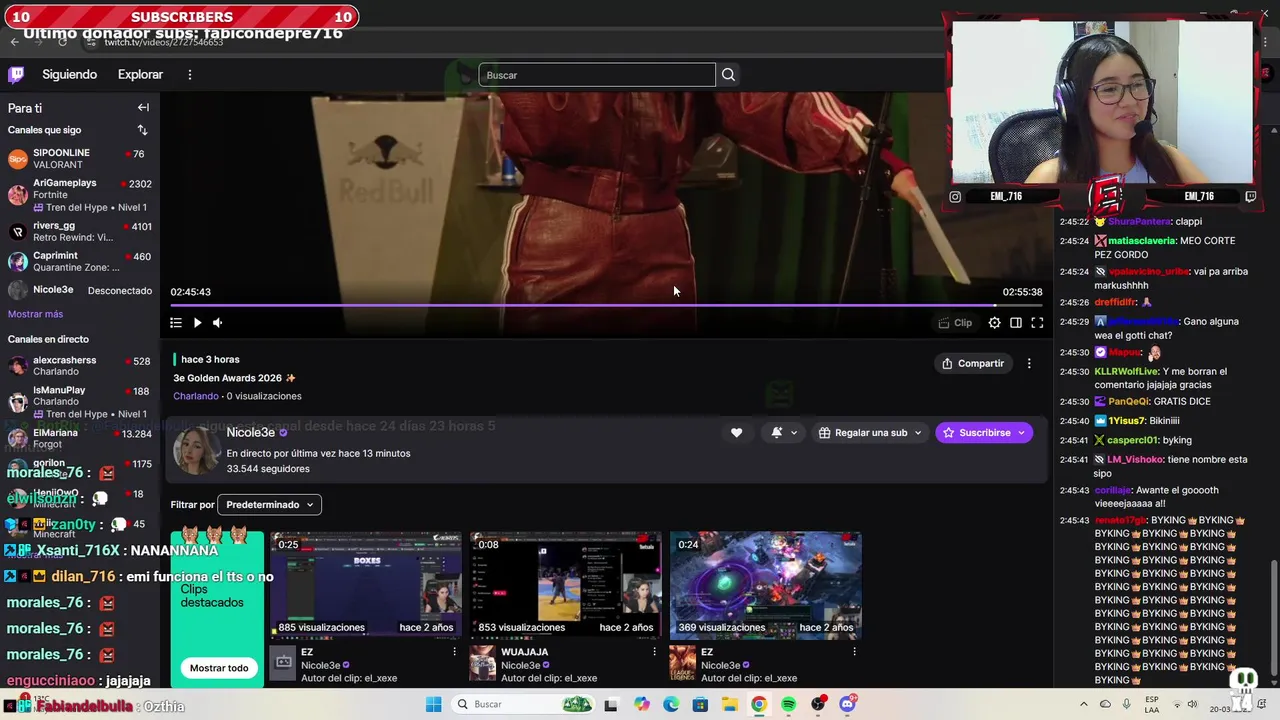Open the 0:25 EZ clip thumbnail
The image size is (1280, 720).
click(366, 586)
